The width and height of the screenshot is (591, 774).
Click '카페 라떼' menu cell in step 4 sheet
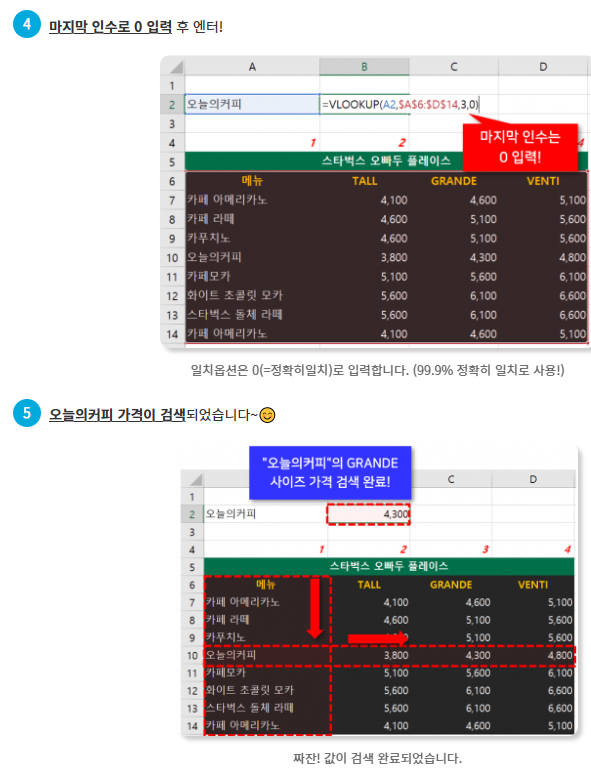[x=252, y=219]
